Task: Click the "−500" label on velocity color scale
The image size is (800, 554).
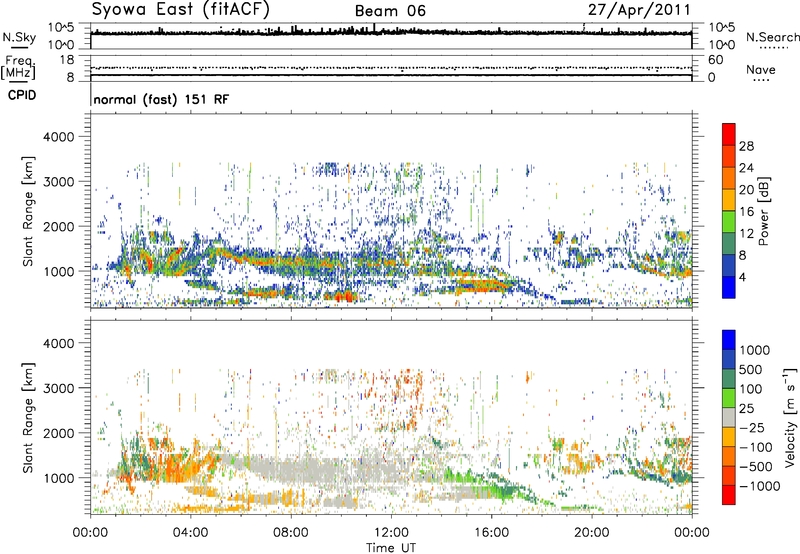Action: pos(756,467)
